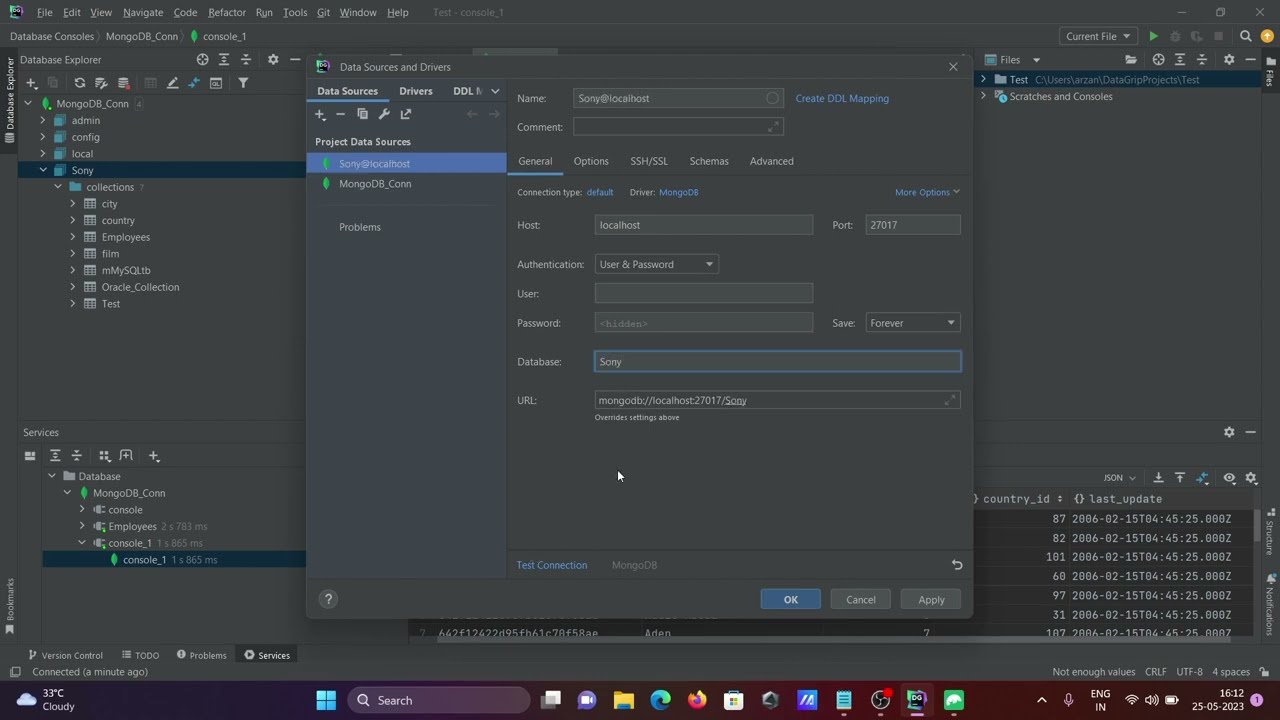The width and height of the screenshot is (1280, 720).
Task: Expand Scratches and Consoles node
Action: click(x=984, y=97)
